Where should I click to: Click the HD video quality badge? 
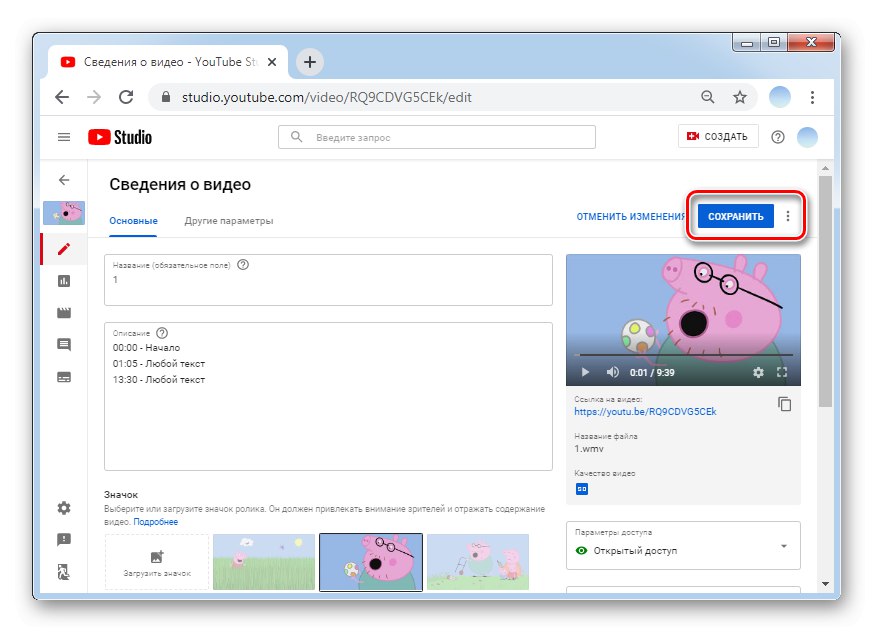(582, 489)
